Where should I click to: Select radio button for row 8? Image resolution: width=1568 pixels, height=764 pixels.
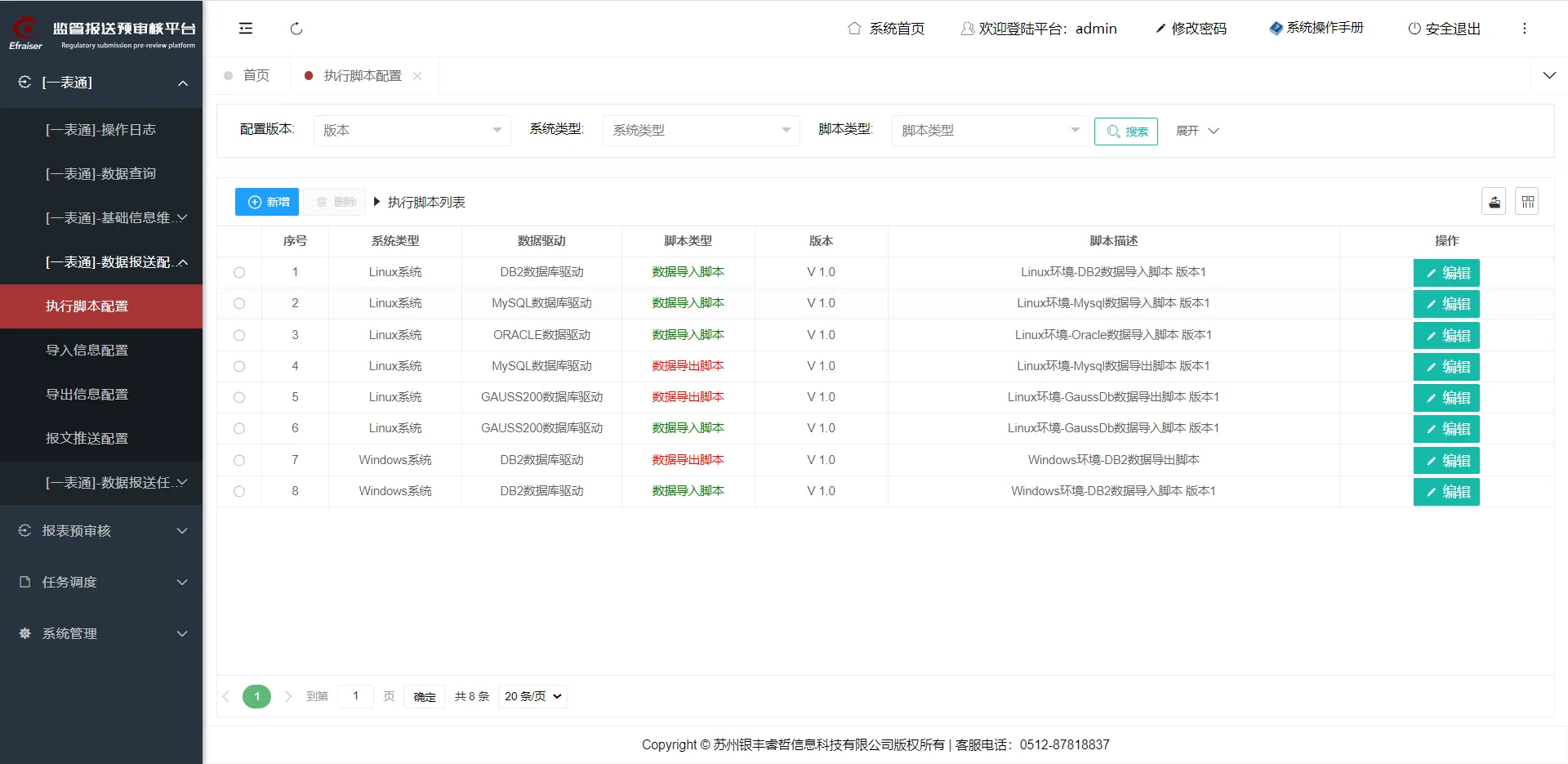tap(239, 492)
